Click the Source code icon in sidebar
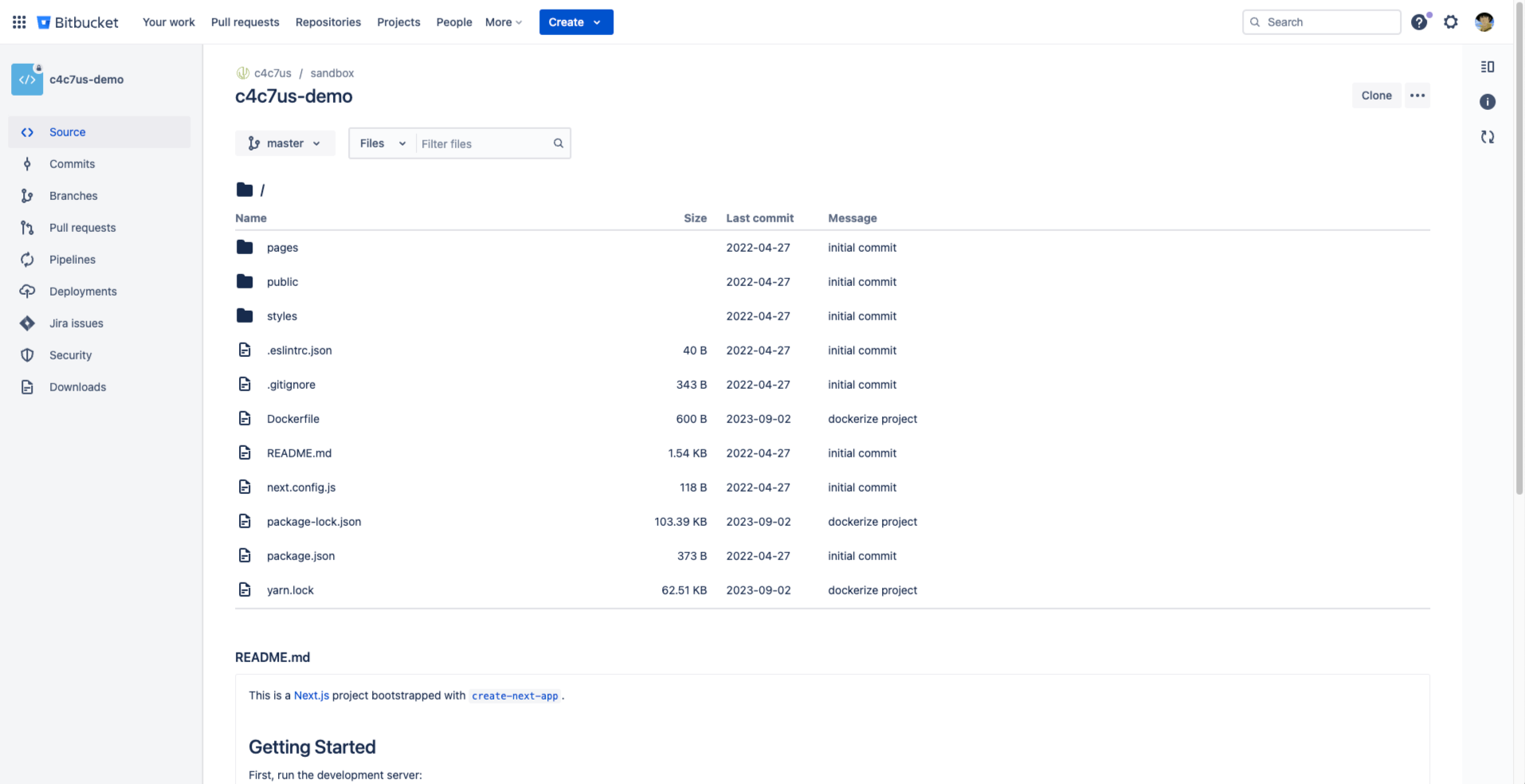The image size is (1525, 784). (27, 132)
